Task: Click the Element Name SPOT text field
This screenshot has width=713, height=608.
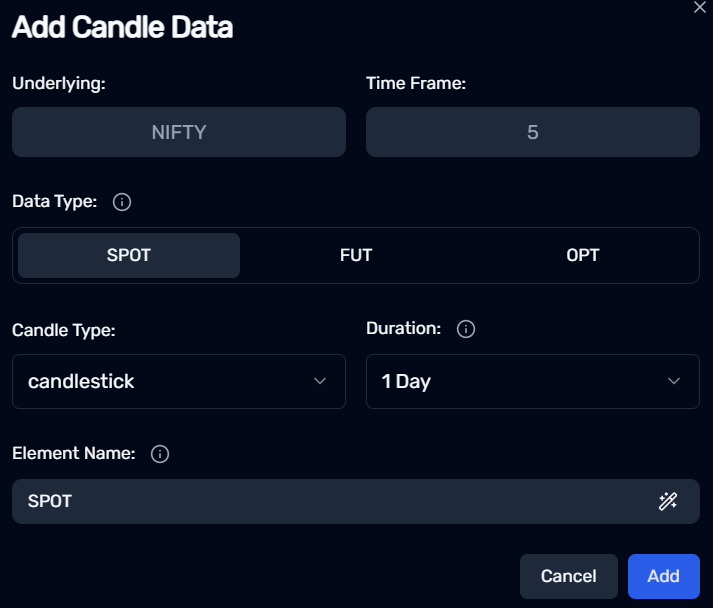Action: click(356, 501)
